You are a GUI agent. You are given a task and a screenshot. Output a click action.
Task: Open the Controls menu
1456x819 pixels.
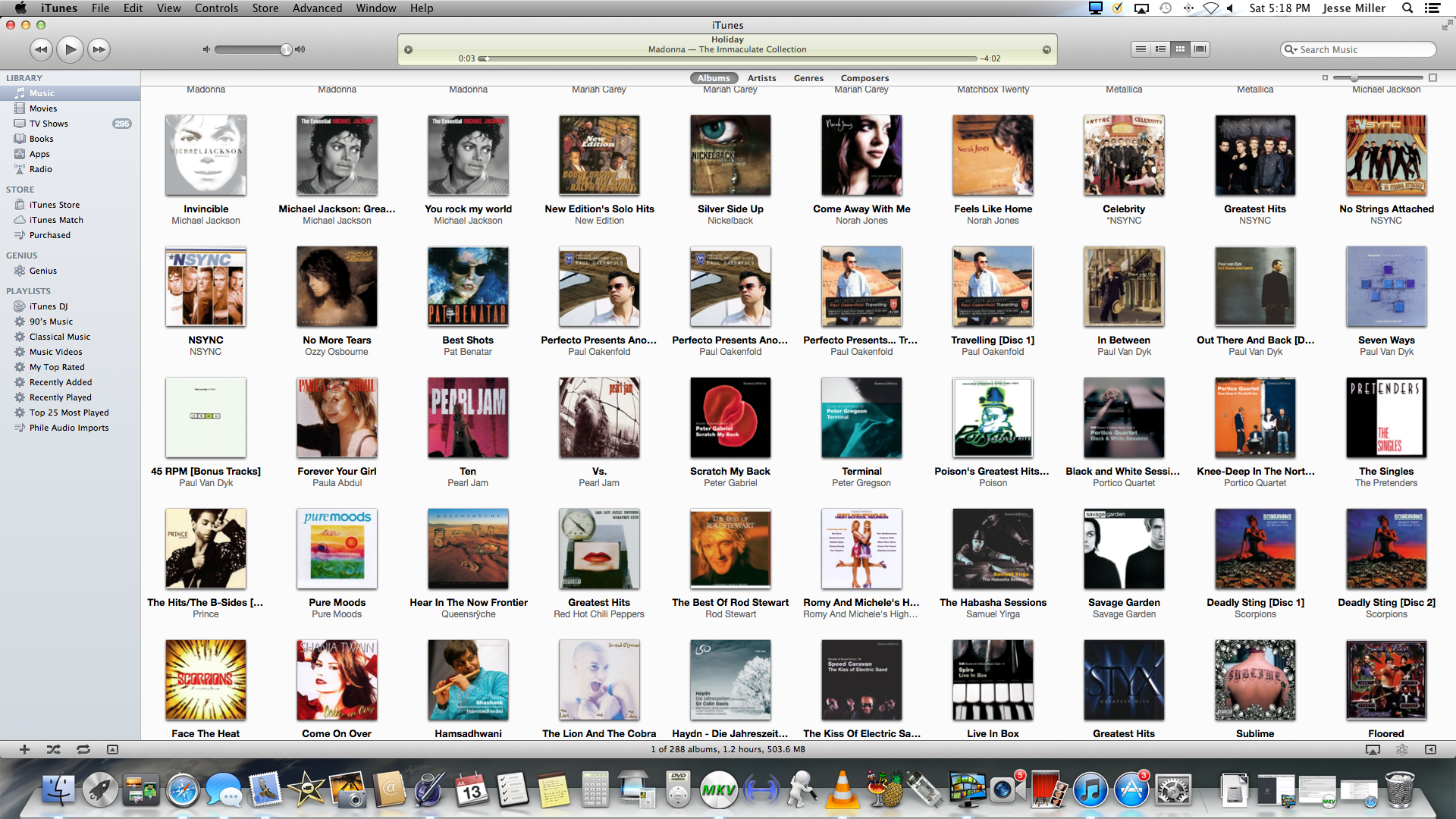[216, 8]
